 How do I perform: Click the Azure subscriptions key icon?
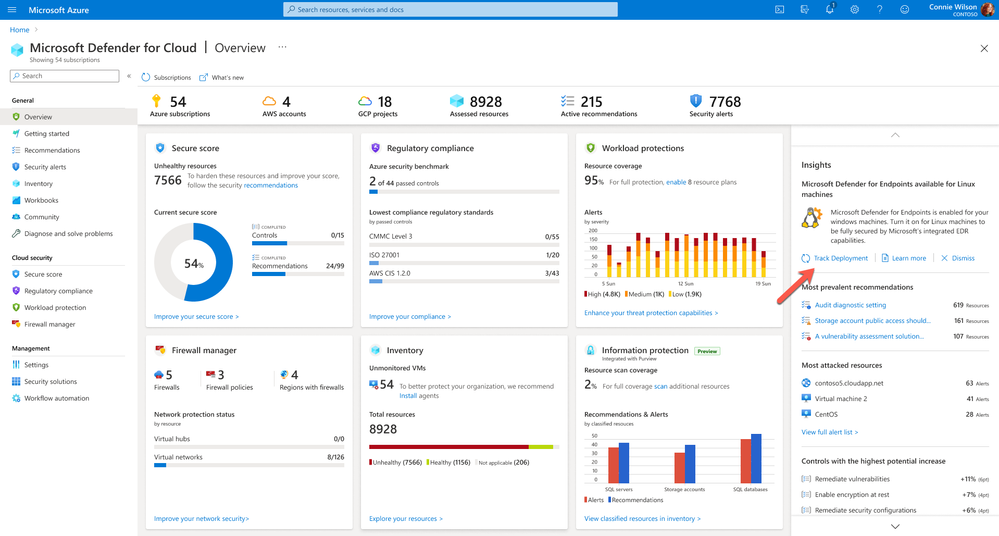coord(157,101)
